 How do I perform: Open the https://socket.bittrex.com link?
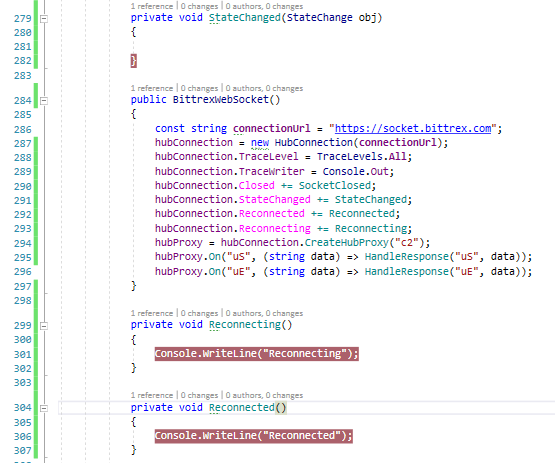[413, 128]
